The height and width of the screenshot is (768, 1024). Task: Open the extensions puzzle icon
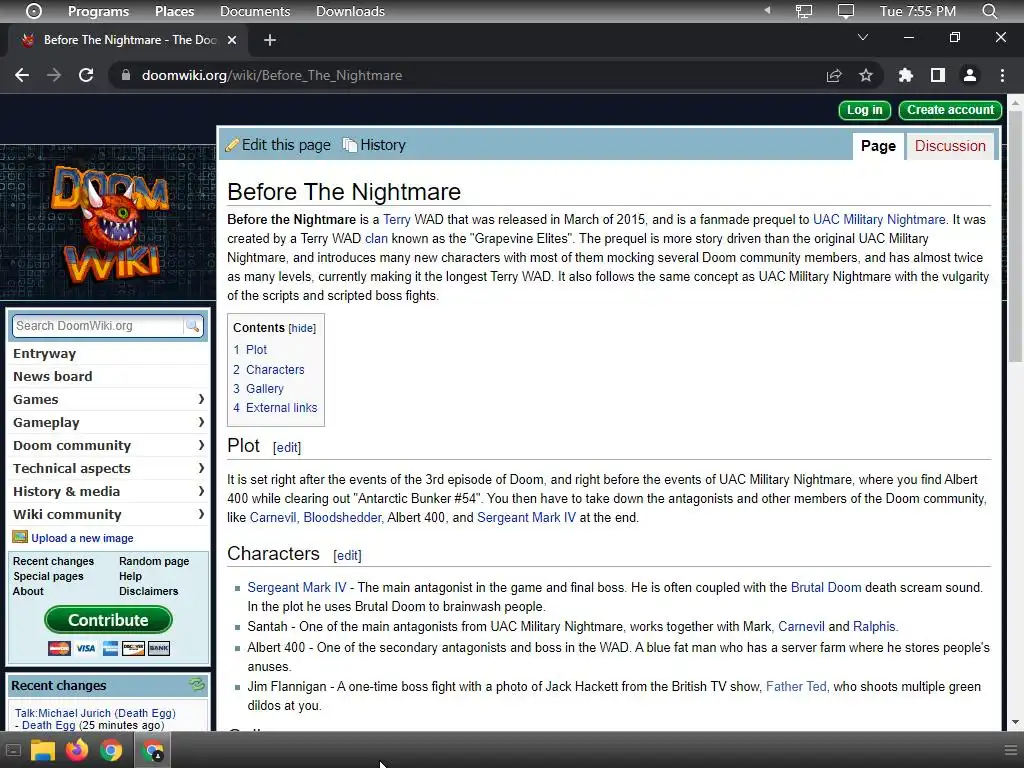tap(905, 76)
